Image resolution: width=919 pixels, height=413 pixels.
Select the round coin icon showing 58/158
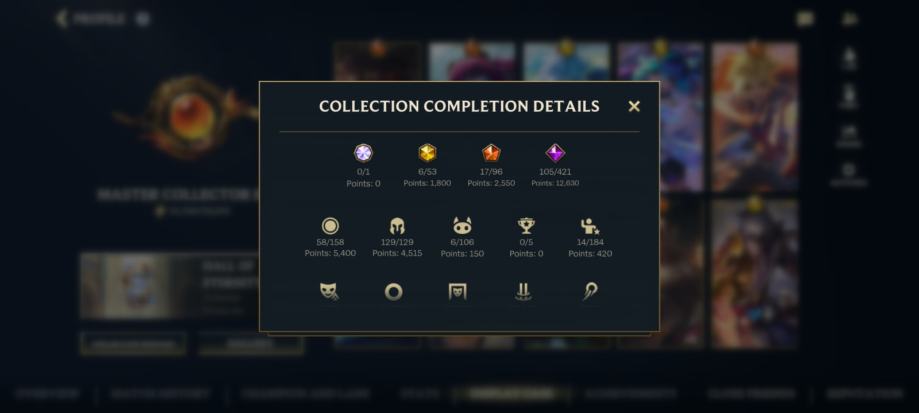click(x=331, y=226)
